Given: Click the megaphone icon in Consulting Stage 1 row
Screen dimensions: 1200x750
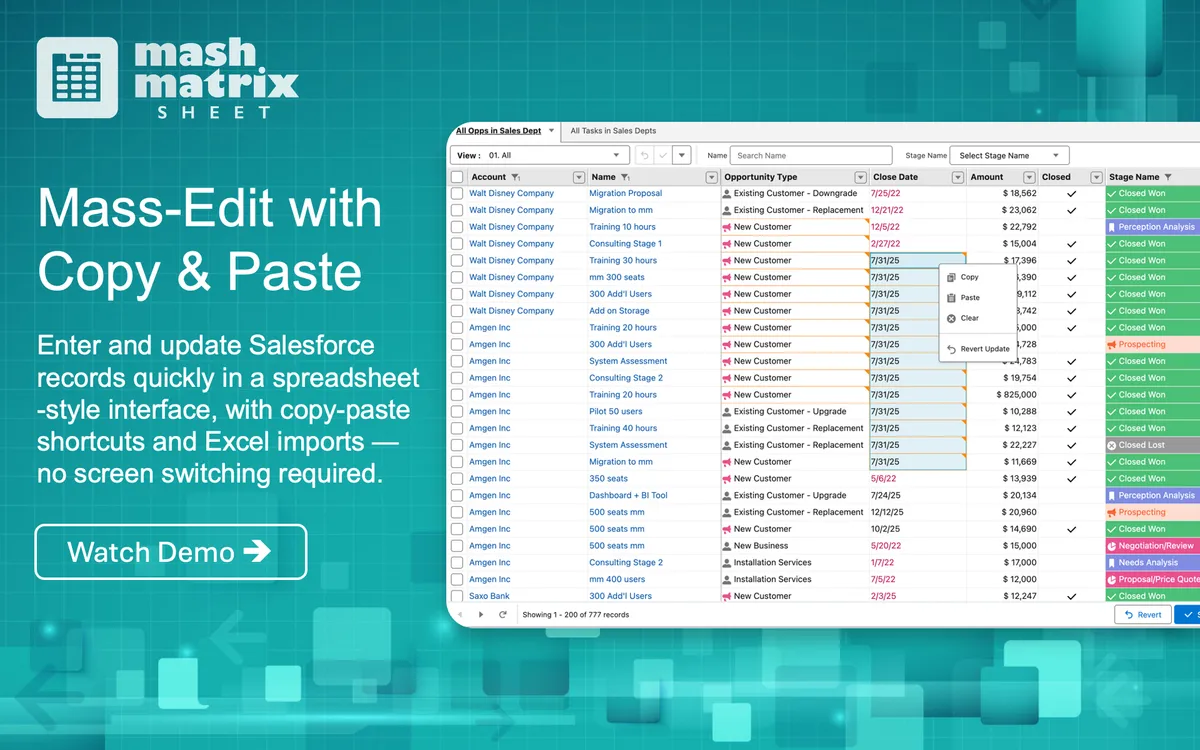Looking at the screenshot, I should 727,244.
